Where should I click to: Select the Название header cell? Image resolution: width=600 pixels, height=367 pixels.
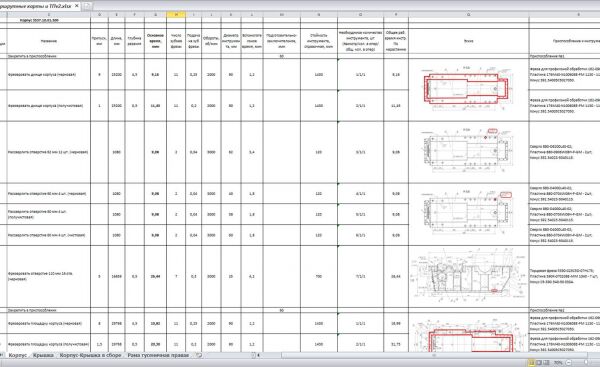49,41
